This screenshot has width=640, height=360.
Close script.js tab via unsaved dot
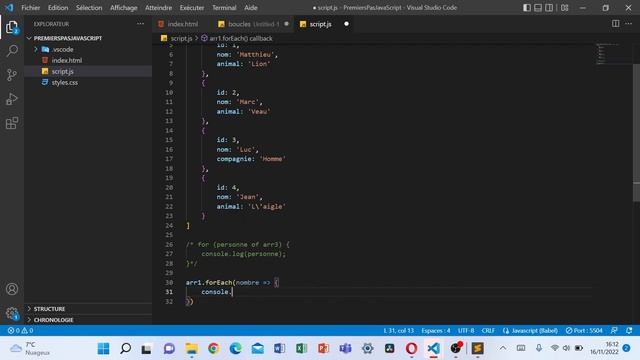coord(346,24)
